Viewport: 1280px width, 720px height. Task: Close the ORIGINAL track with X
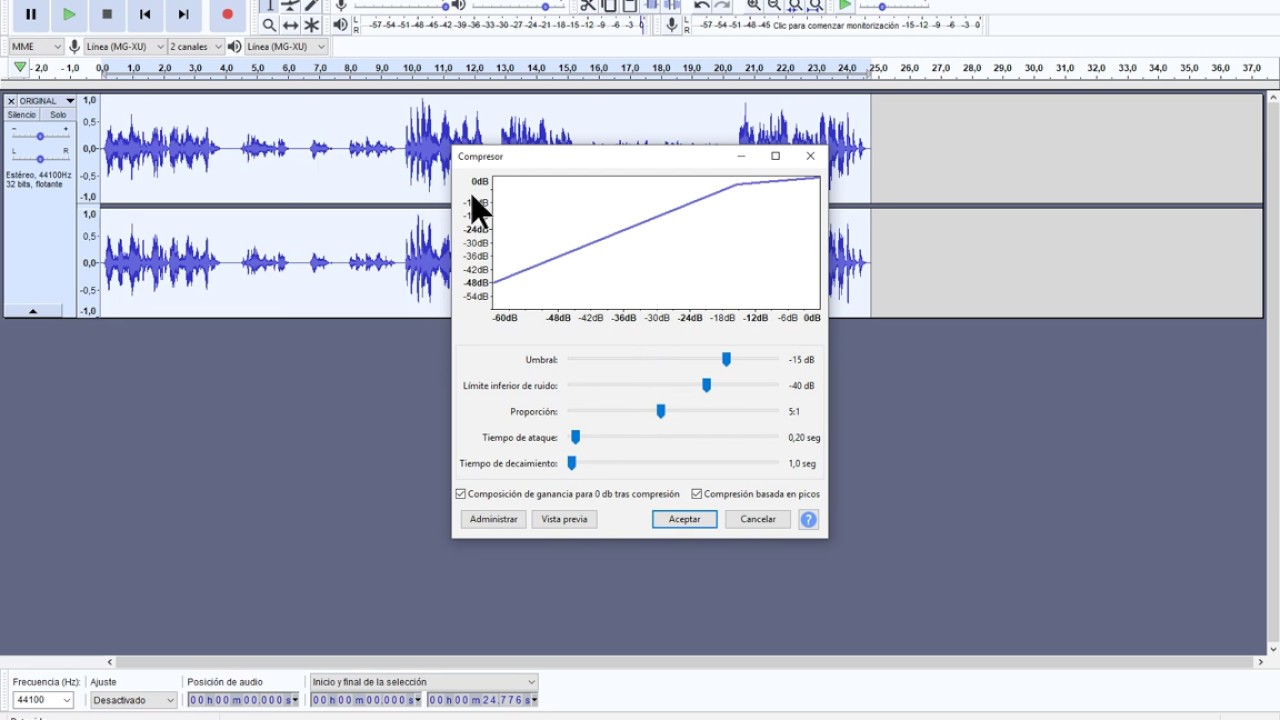[x=11, y=101]
